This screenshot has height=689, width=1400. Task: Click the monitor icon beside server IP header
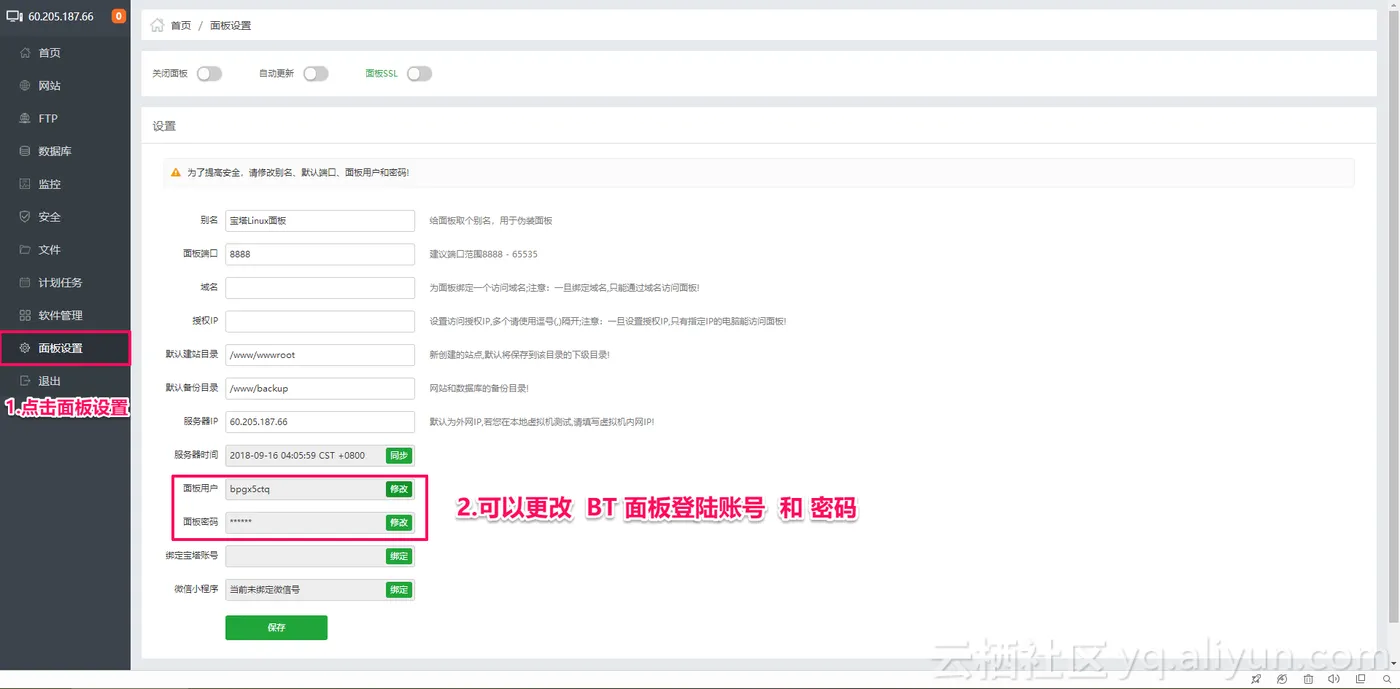coord(14,16)
